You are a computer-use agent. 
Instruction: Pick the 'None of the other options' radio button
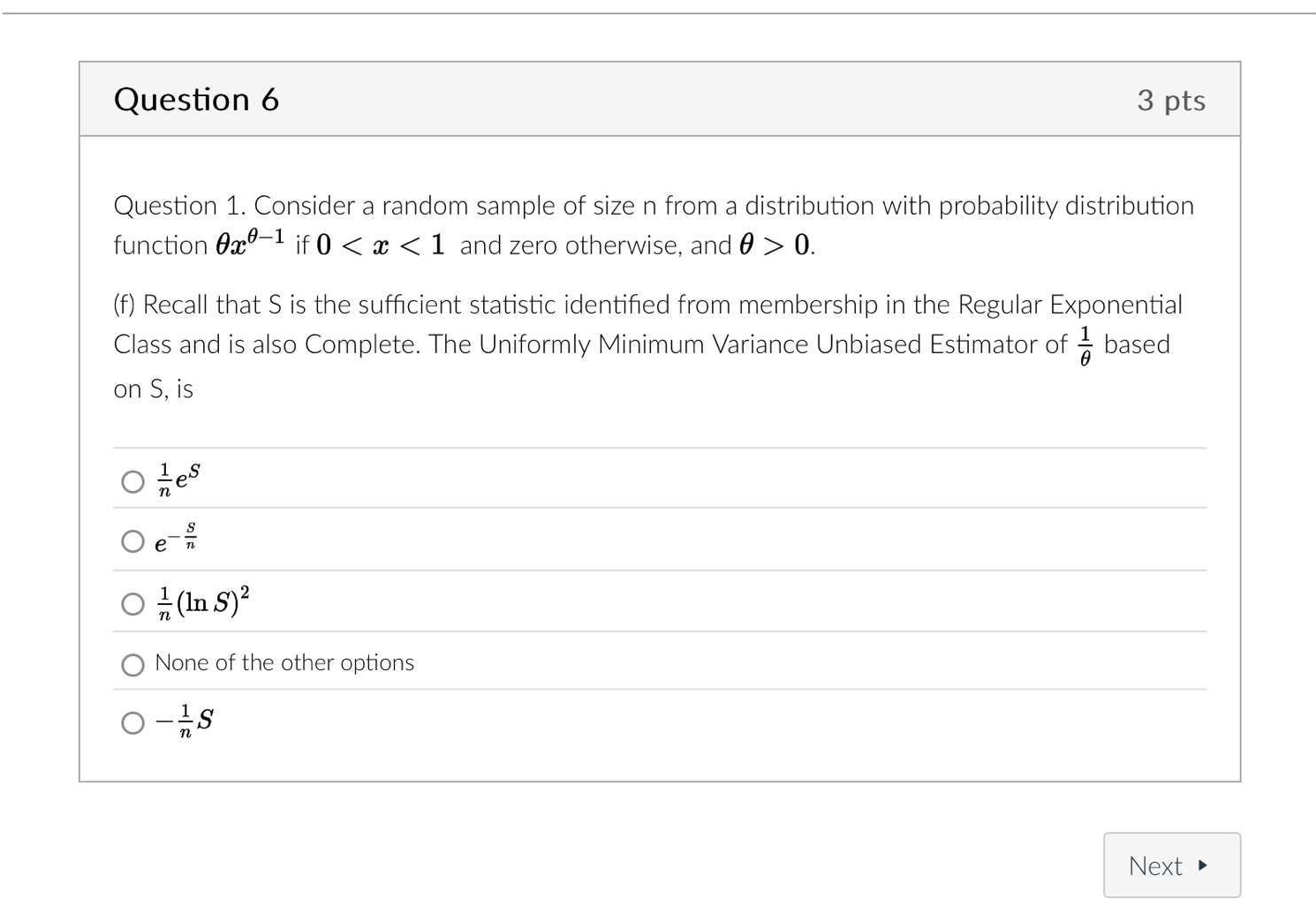[132, 665]
